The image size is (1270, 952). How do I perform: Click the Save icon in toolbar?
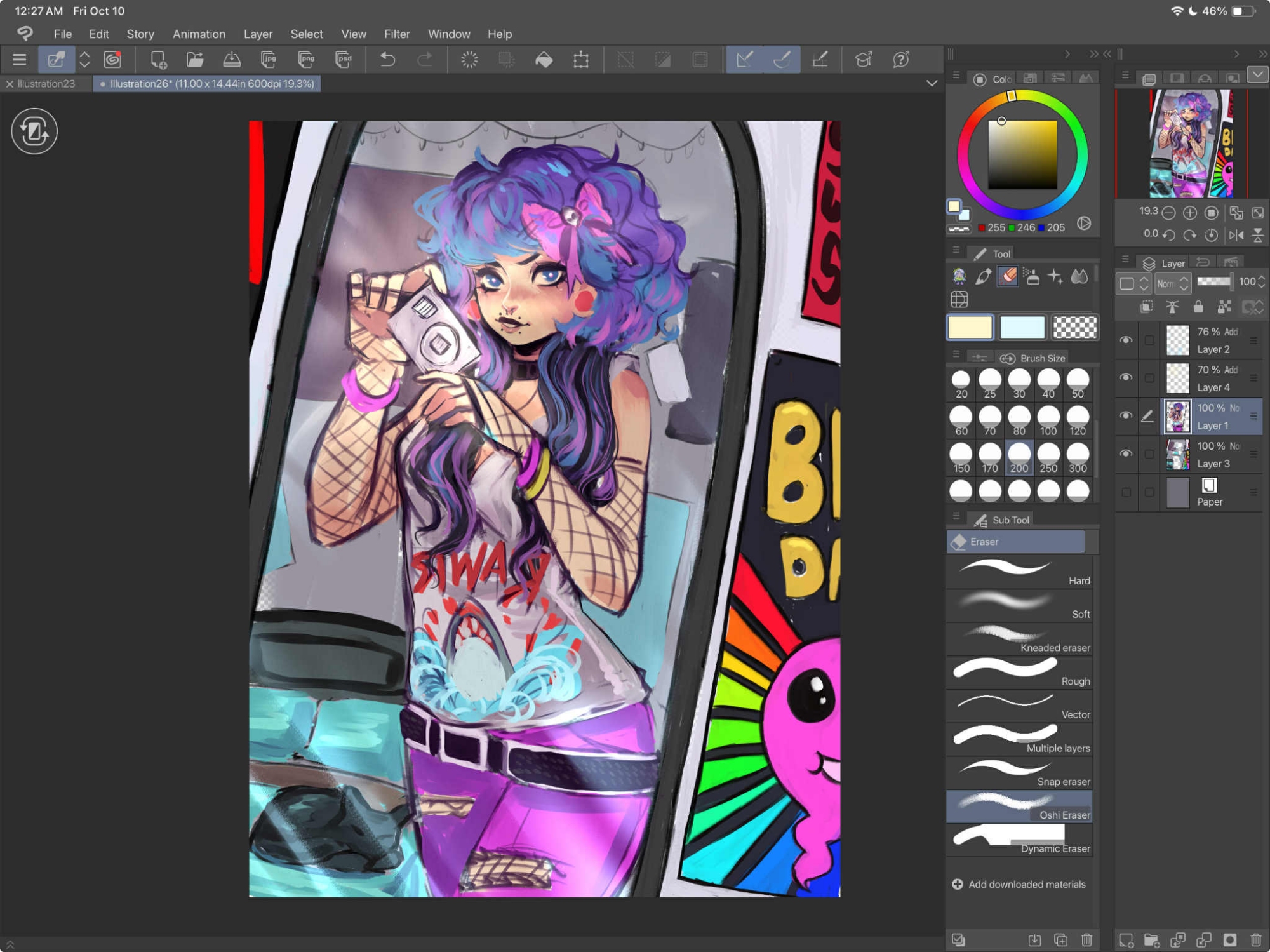coord(232,60)
